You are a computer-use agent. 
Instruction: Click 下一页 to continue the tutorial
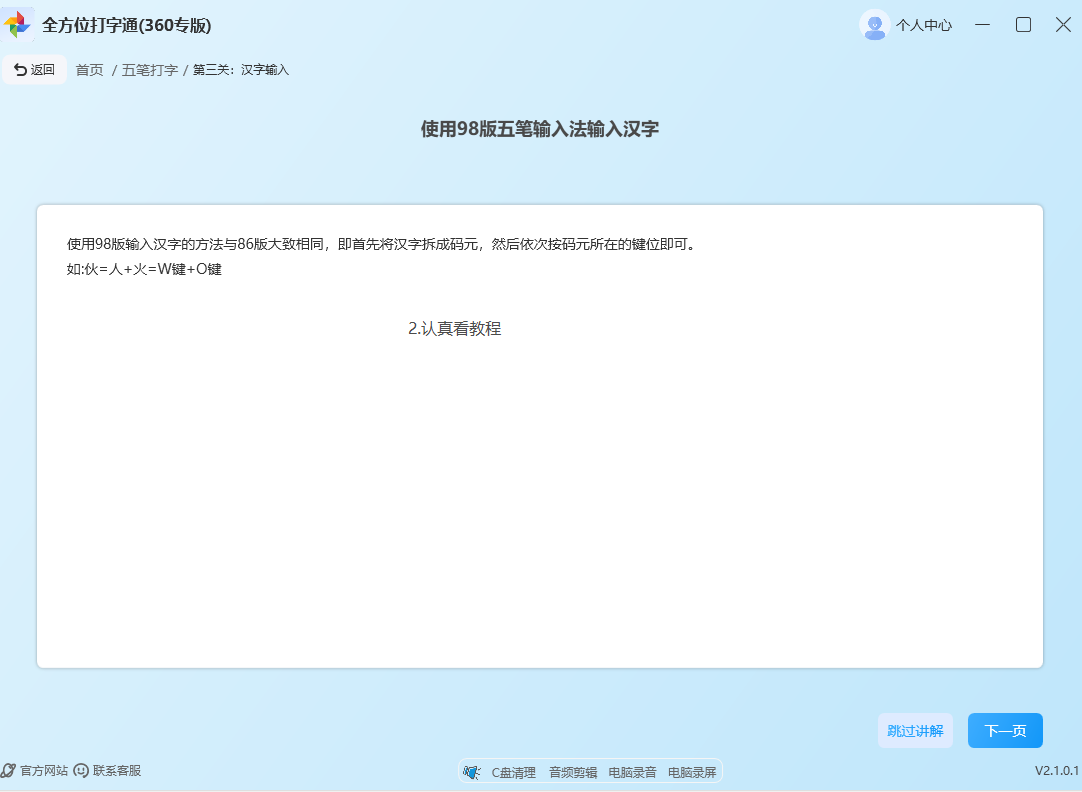pyautogui.click(x=1005, y=730)
